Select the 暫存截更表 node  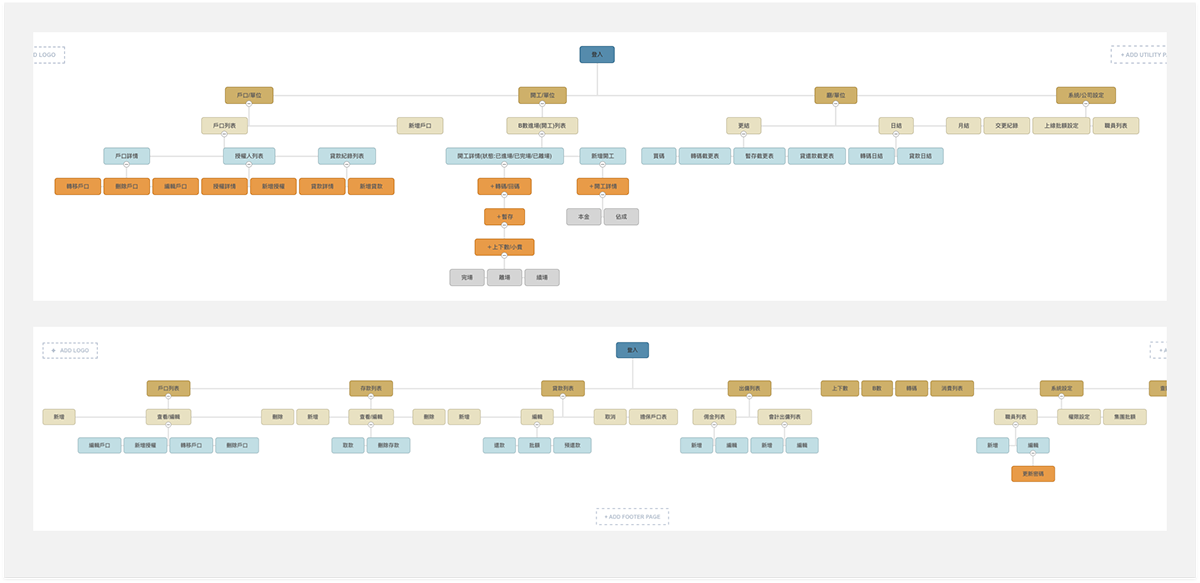[759, 156]
